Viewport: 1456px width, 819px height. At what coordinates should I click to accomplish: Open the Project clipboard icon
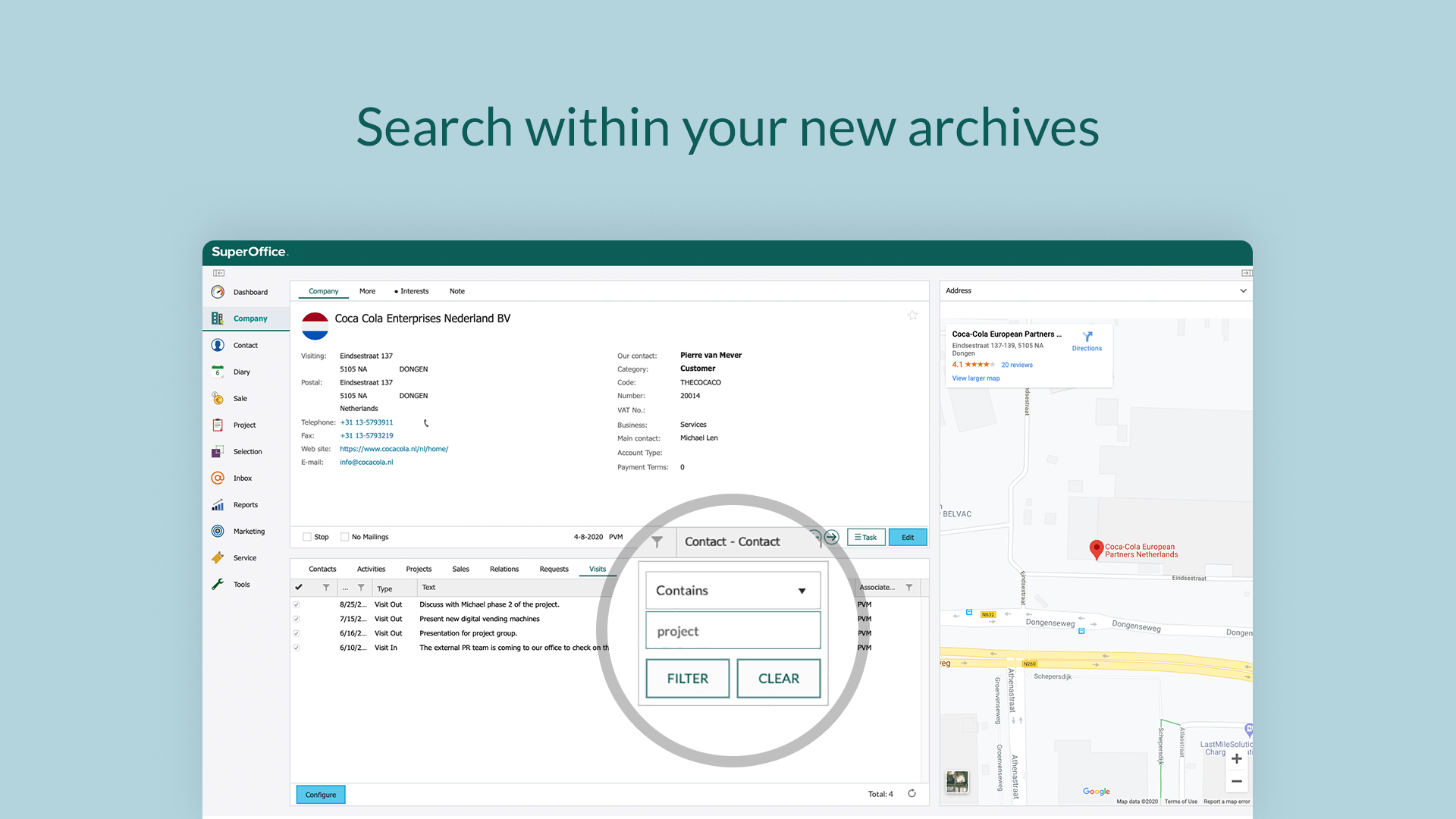218,425
